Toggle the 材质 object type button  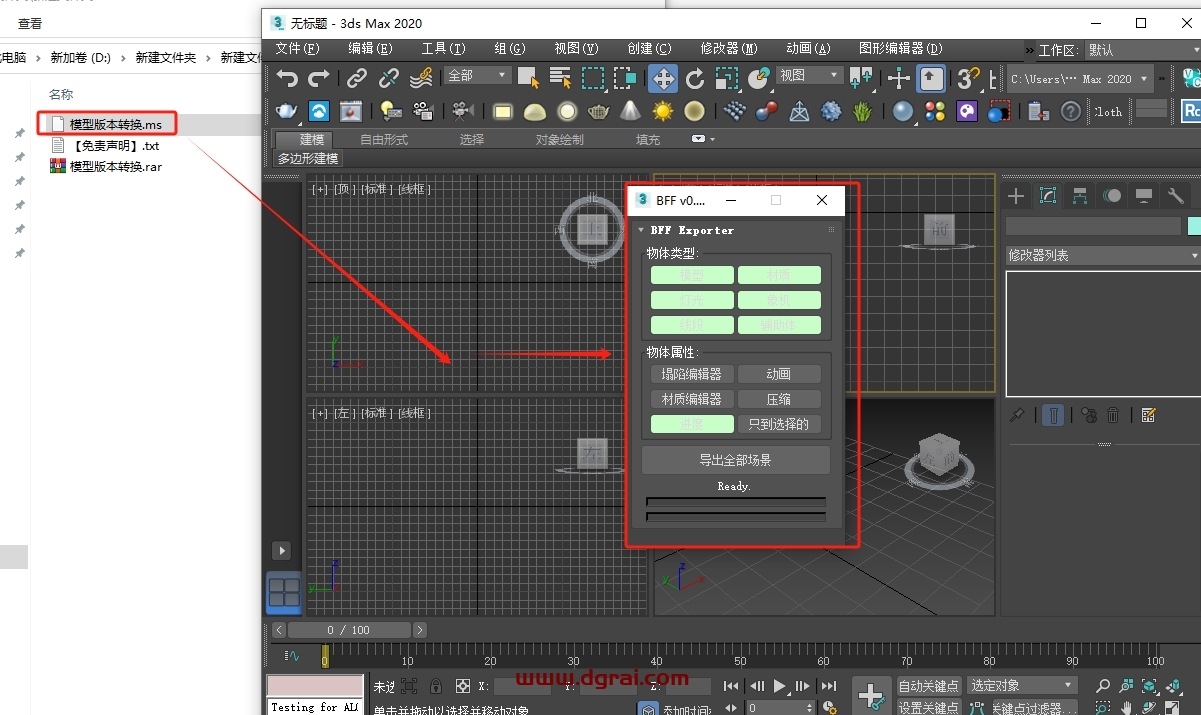point(779,275)
